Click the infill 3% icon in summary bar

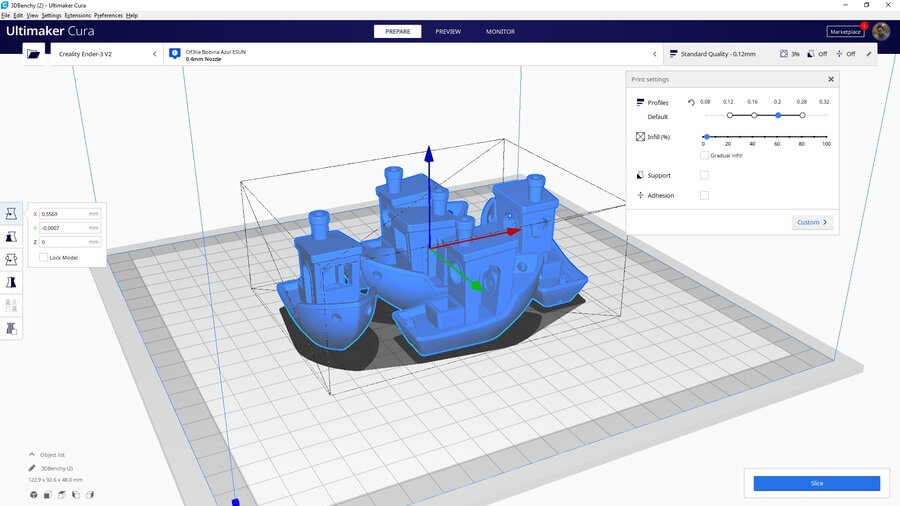[x=784, y=54]
